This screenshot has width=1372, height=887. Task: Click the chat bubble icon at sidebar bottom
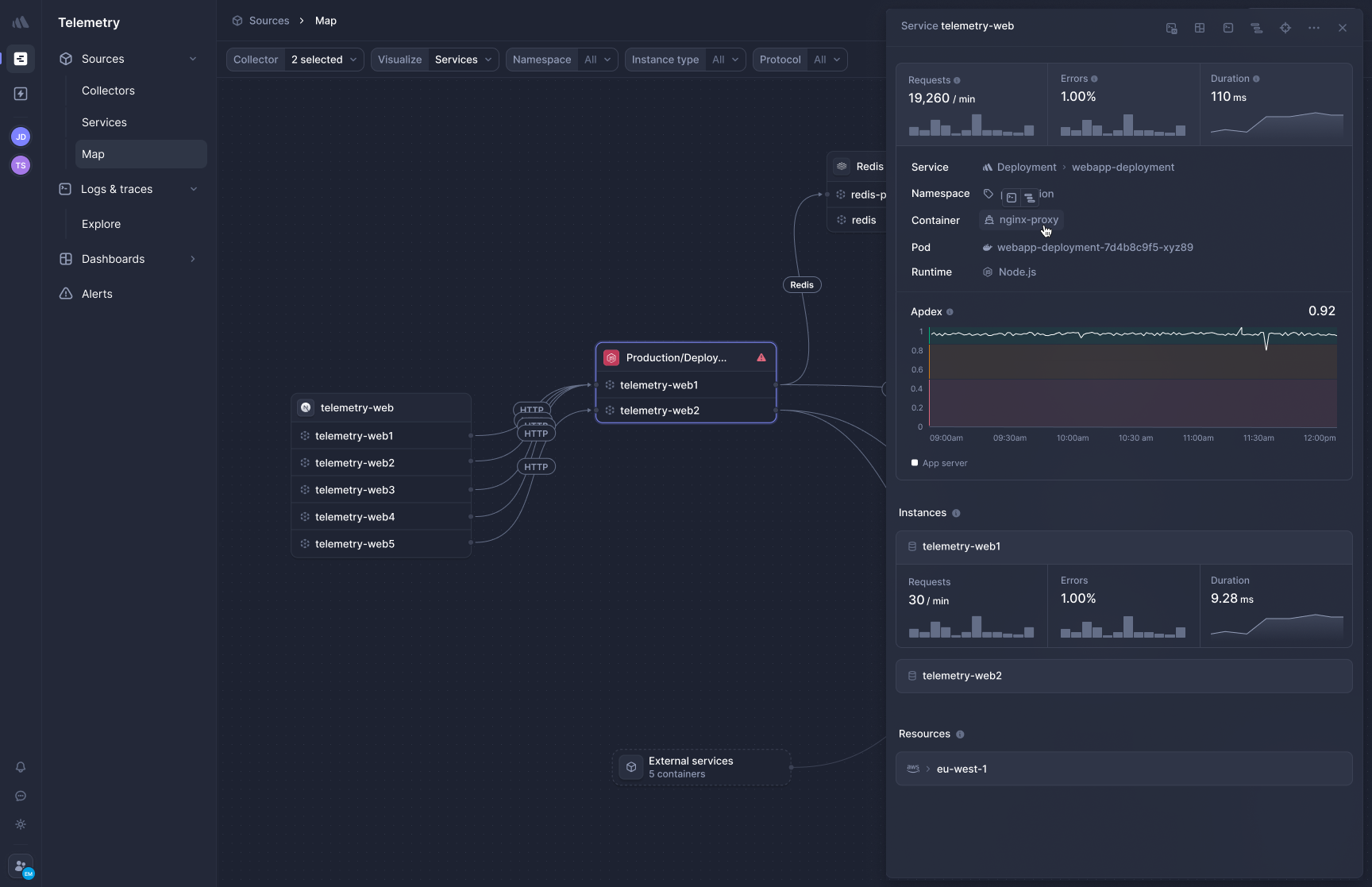pyautogui.click(x=21, y=796)
